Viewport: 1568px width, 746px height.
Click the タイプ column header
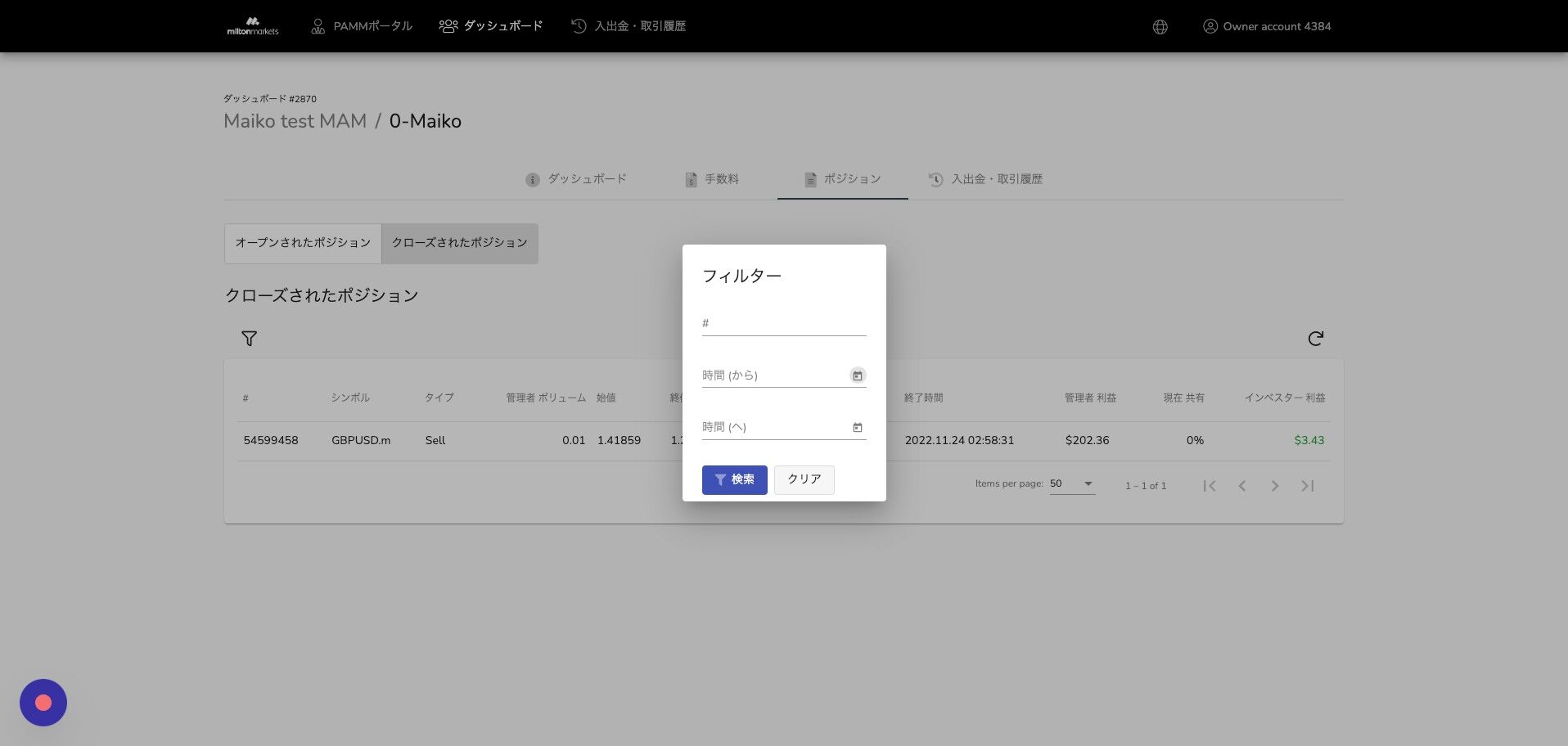pyautogui.click(x=439, y=398)
